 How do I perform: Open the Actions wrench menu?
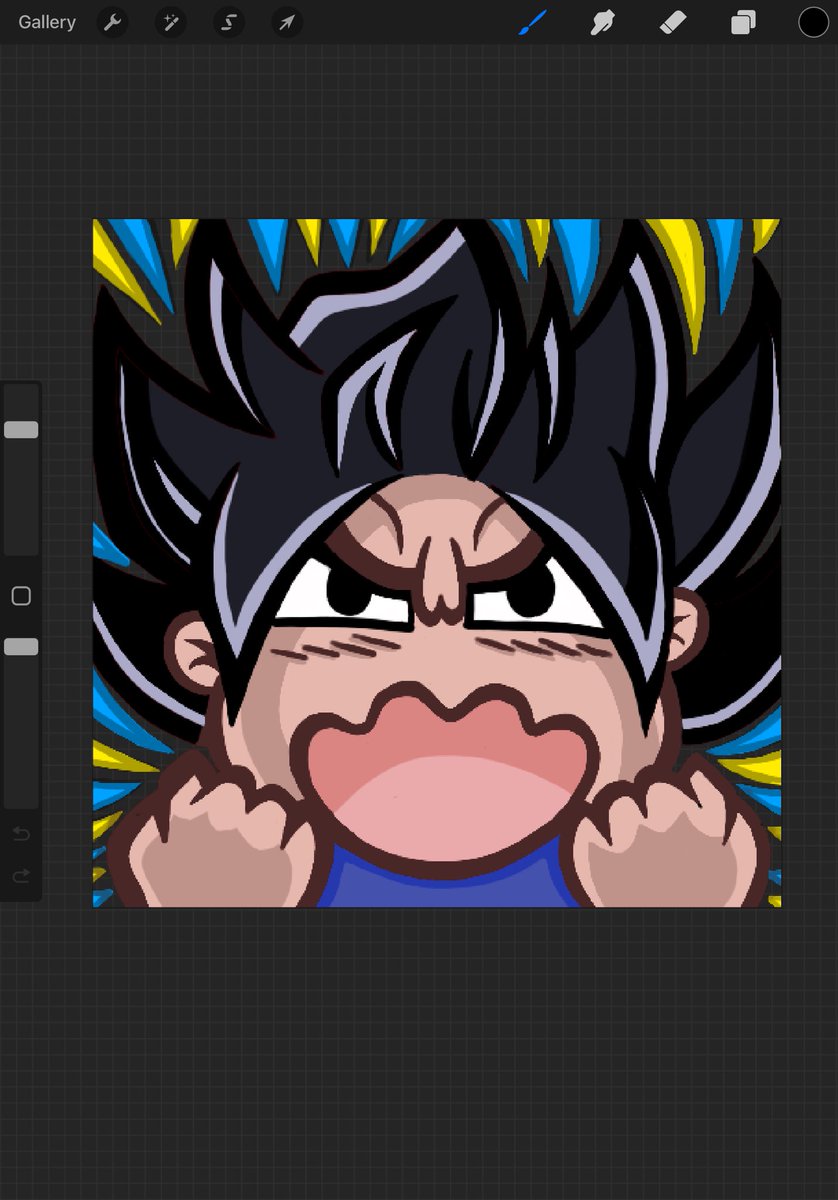112,22
